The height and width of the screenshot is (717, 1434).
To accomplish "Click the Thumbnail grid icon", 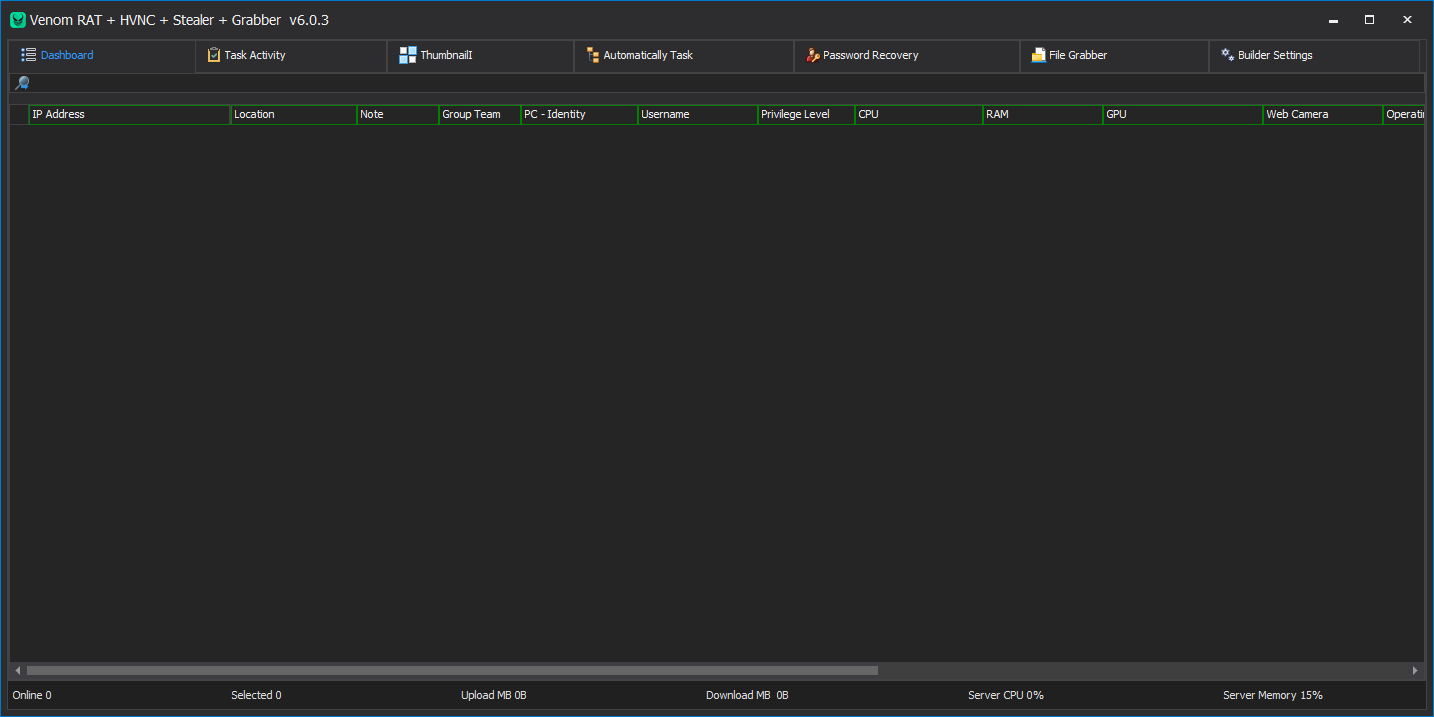I will tap(407, 55).
